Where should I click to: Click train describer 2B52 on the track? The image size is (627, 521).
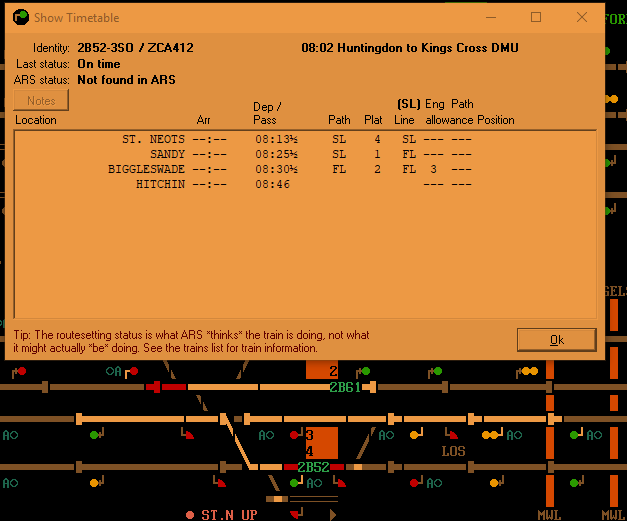313,467
